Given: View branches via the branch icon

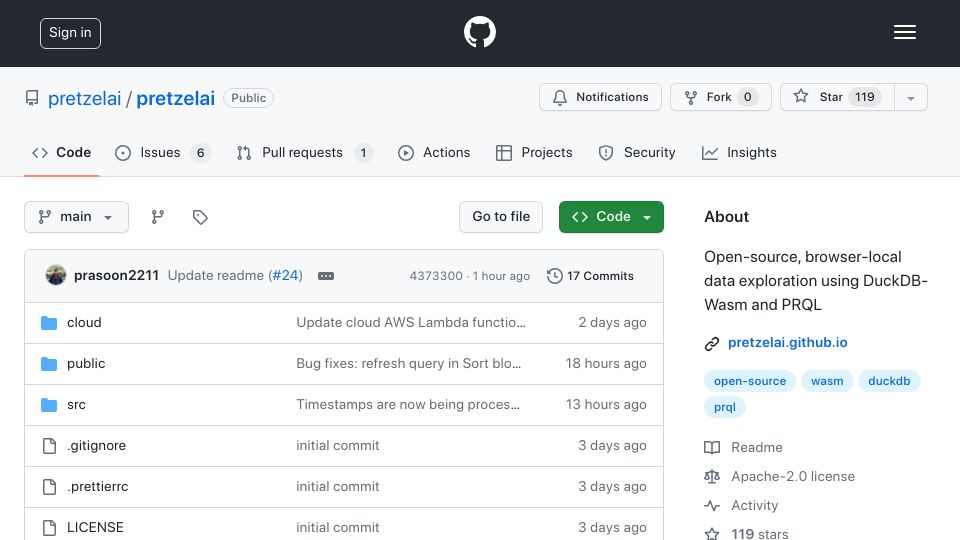Looking at the screenshot, I should point(158,217).
